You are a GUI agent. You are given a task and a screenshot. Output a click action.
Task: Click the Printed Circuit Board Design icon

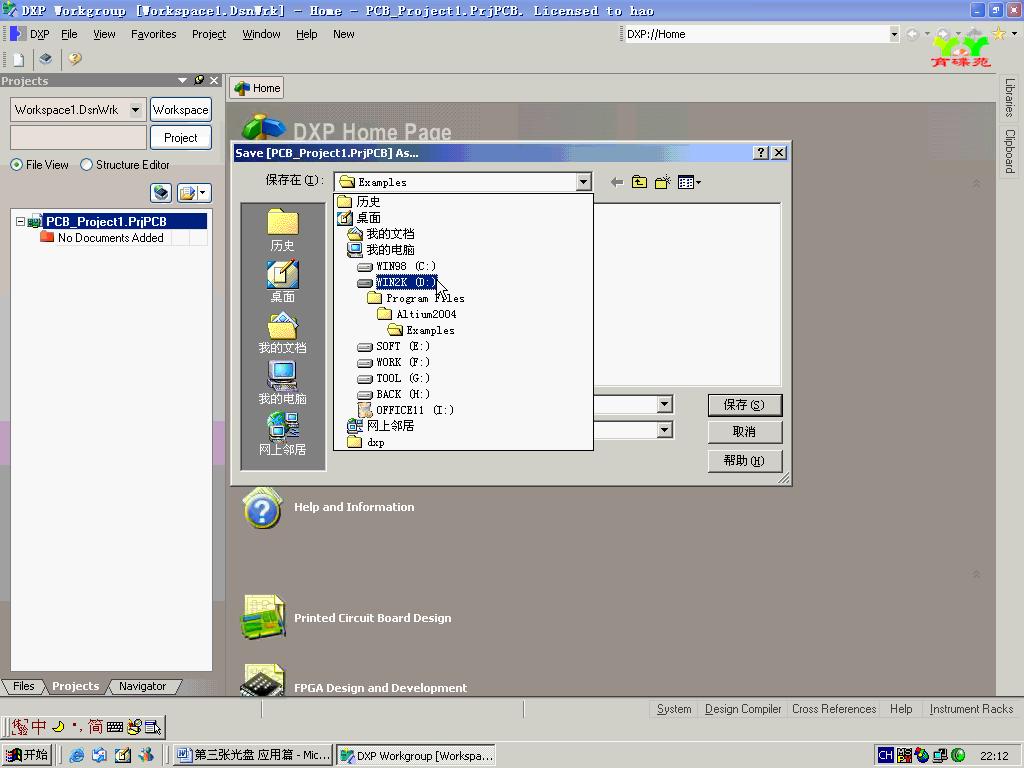(263, 616)
